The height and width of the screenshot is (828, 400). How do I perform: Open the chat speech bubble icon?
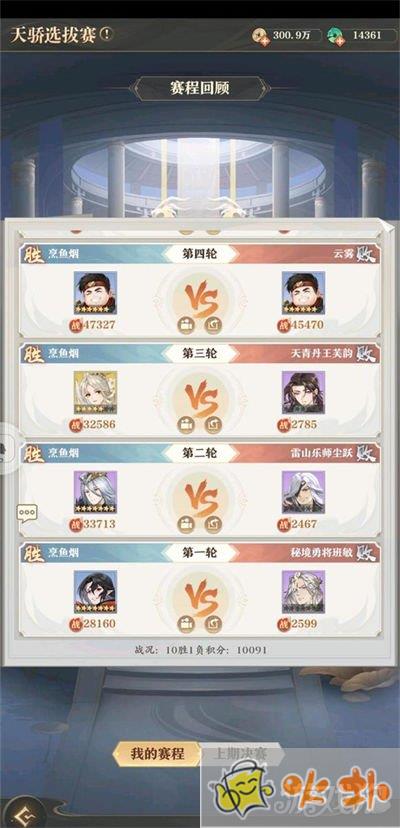[27, 513]
